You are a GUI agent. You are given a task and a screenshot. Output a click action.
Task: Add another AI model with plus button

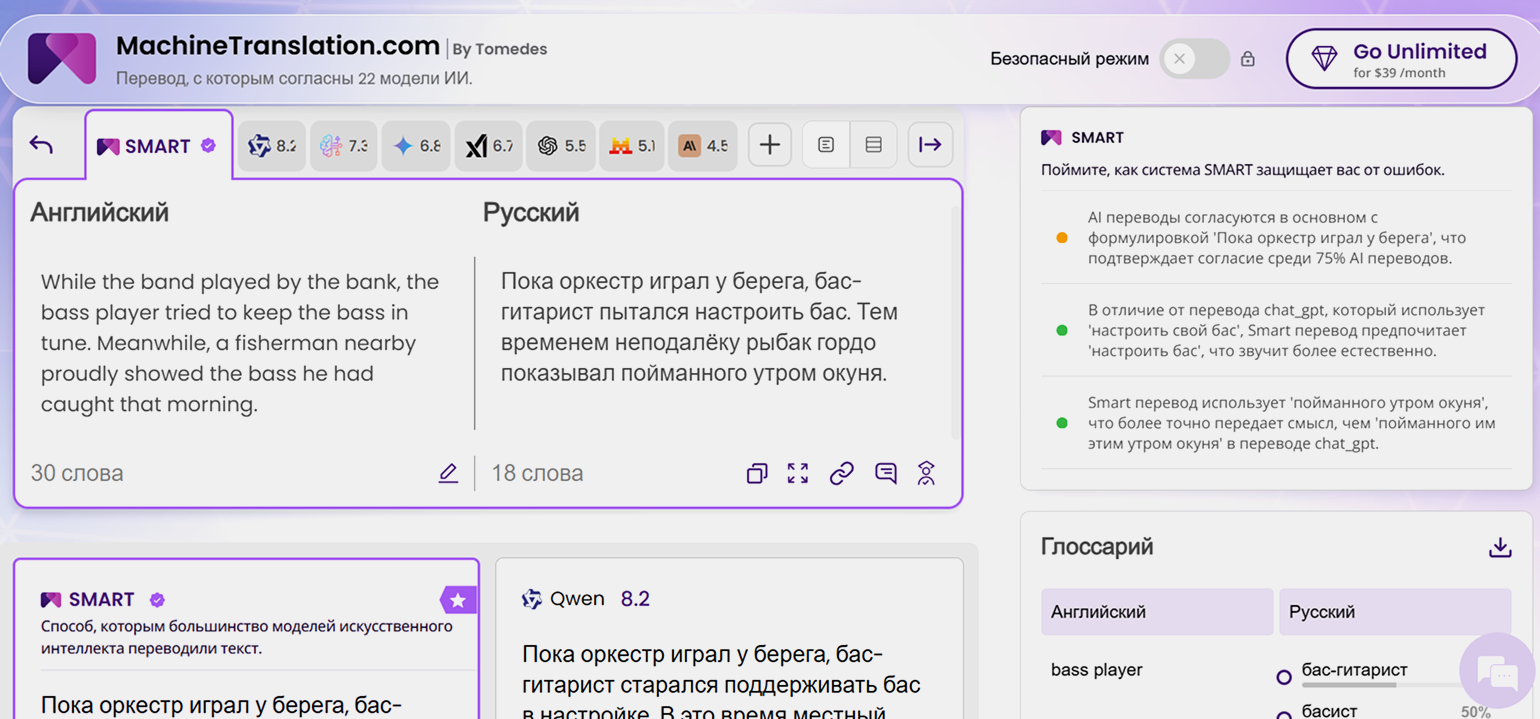tap(769, 145)
